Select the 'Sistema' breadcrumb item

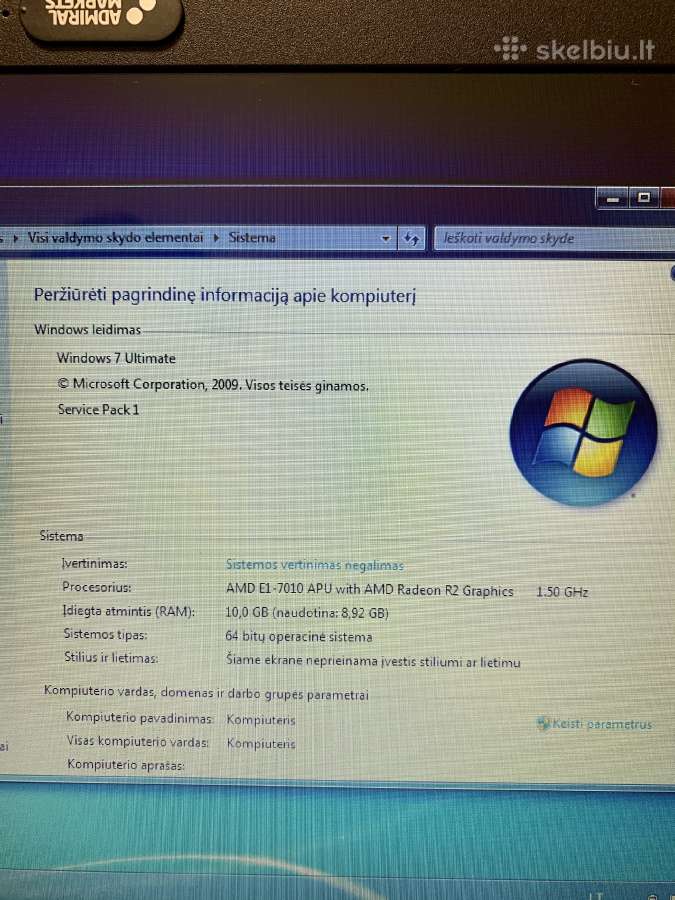[252, 238]
